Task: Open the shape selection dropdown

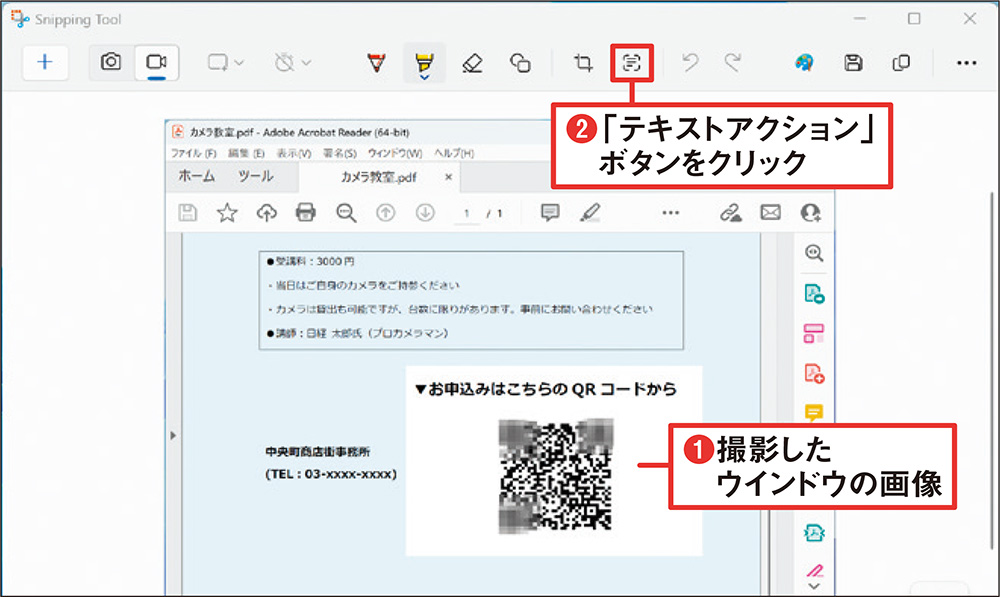Action: (x=238, y=62)
